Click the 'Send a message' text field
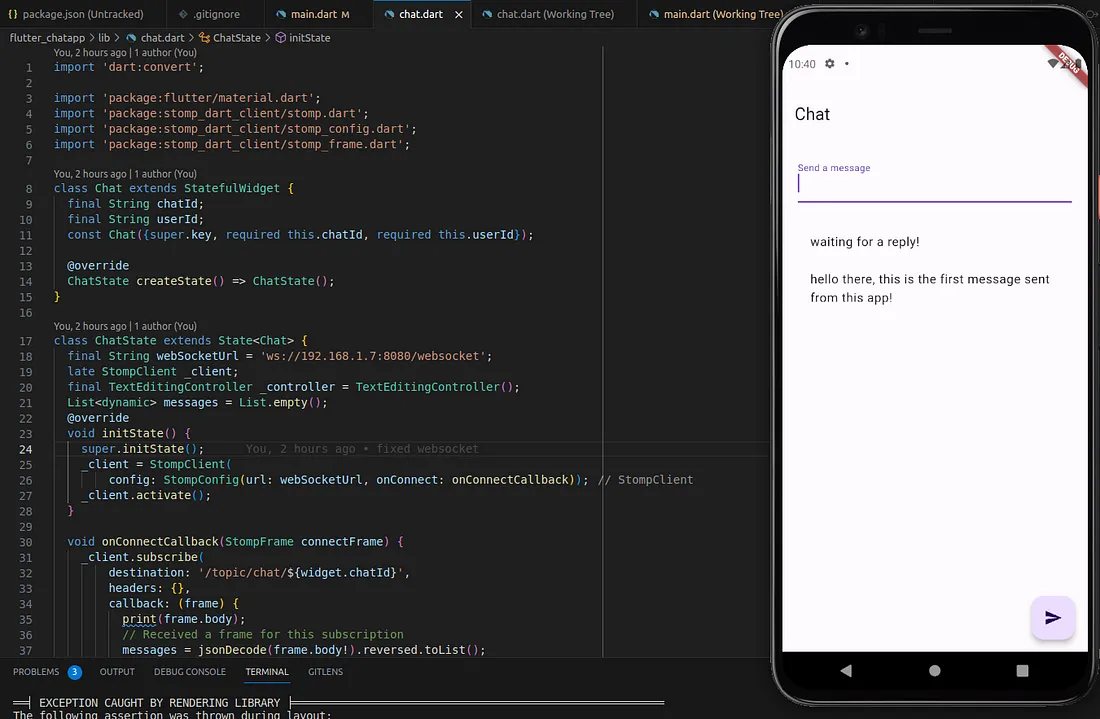This screenshot has width=1100, height=719. [933, 184]
